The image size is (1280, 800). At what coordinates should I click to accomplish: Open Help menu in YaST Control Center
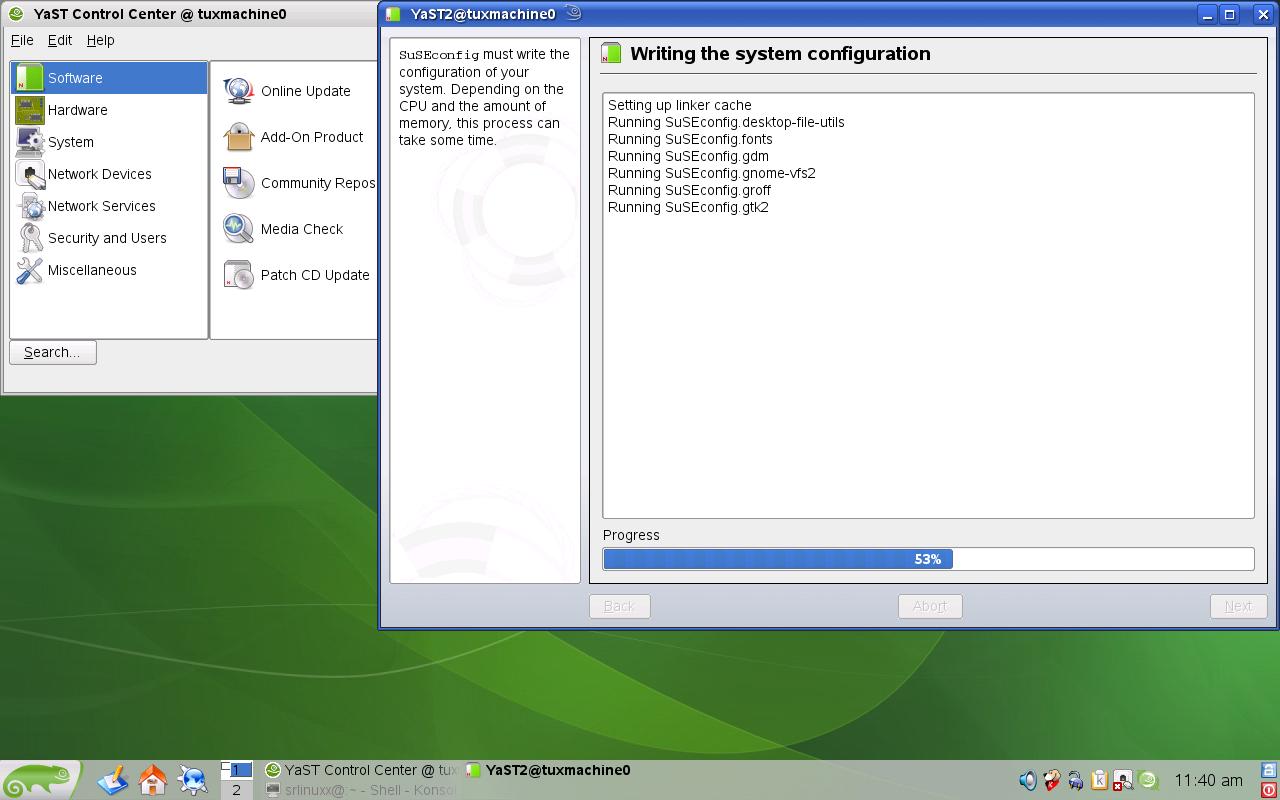click(101, 40)
